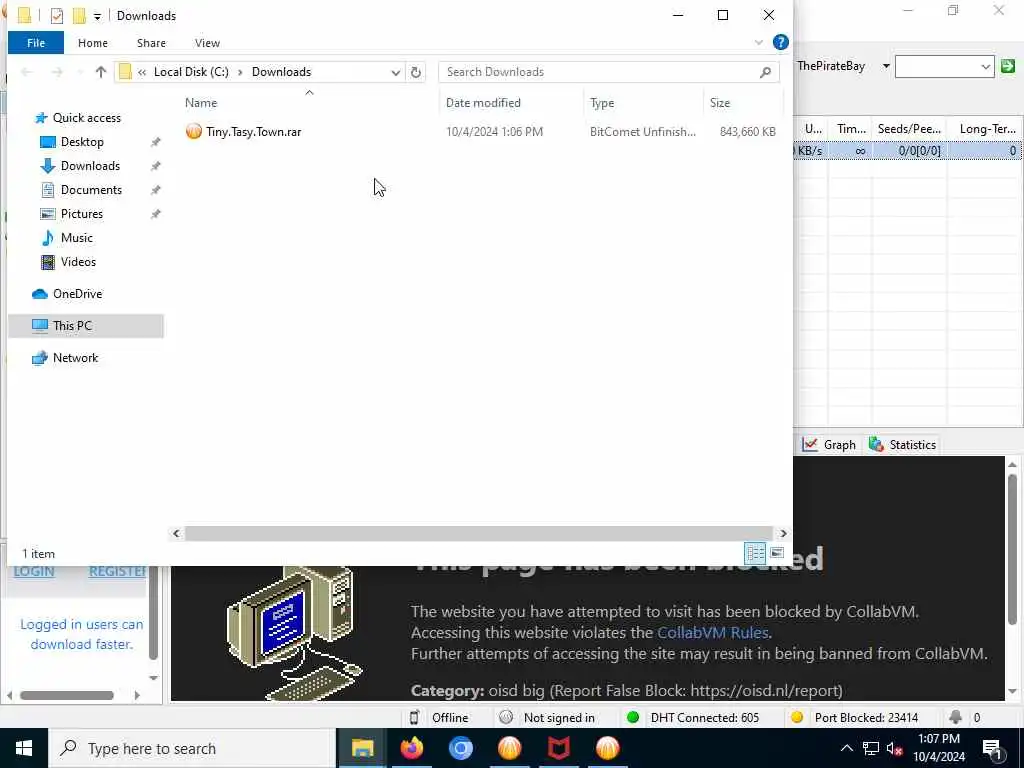Open address bar history dropdown
This screenshot has height=768, width=1024.
[396, 72]
